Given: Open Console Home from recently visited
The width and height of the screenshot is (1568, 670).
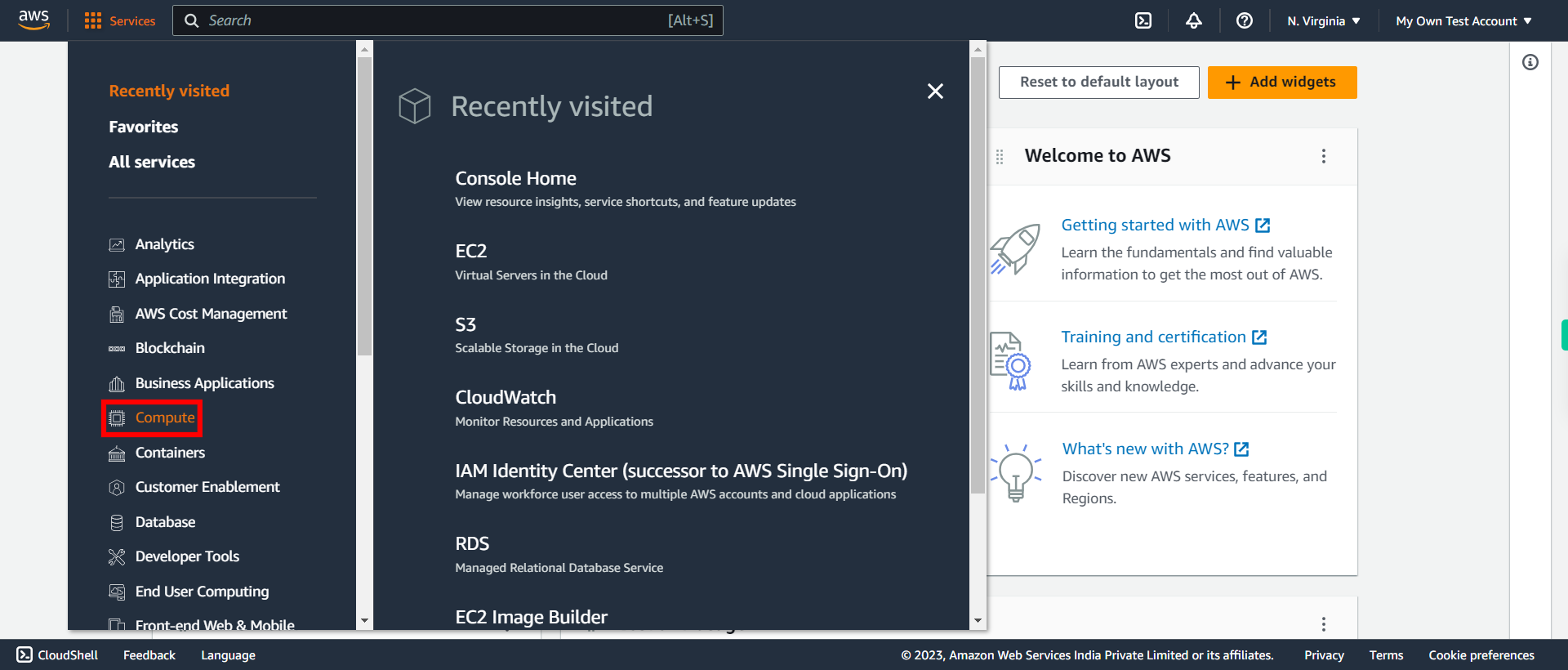Looking at the screenshot, I should click(515, 178).
